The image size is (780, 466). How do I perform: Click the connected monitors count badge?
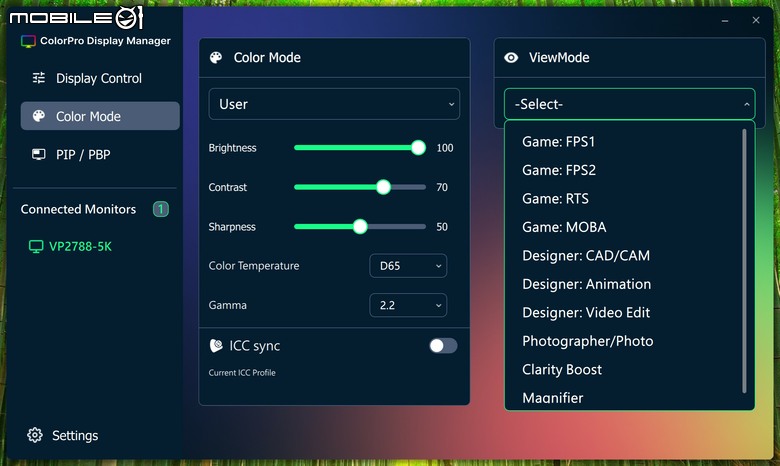coord(161,209)
